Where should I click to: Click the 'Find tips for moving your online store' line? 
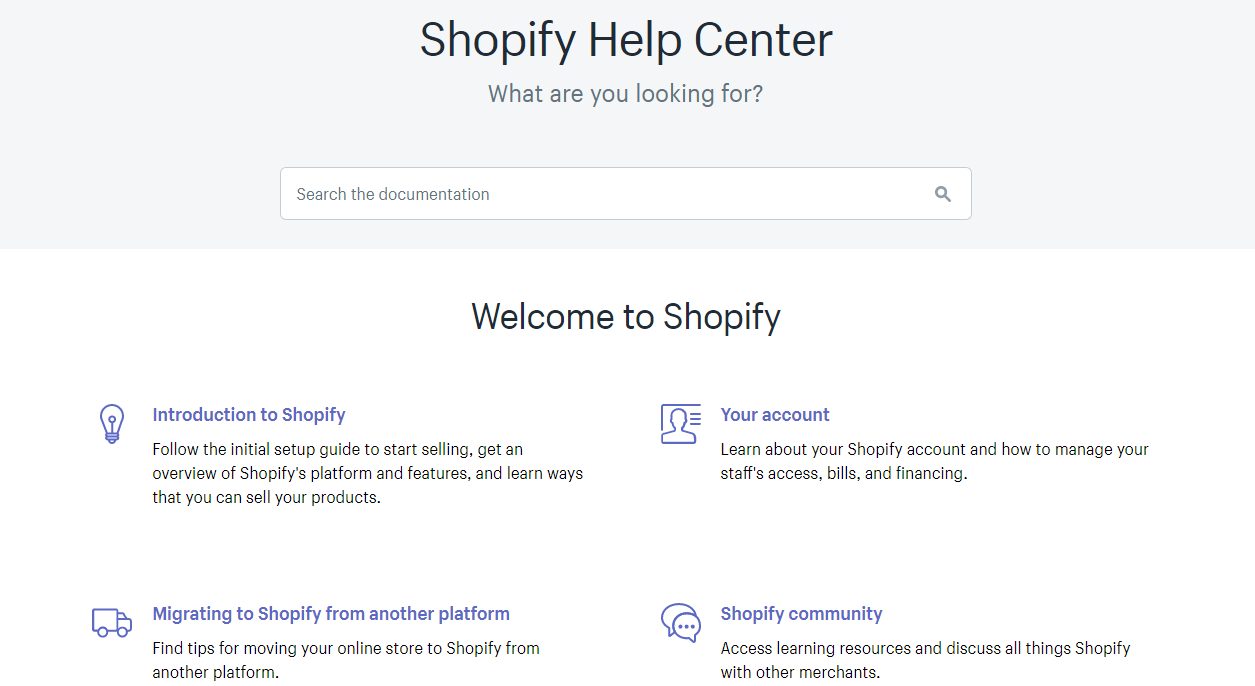tap(346, 648)
